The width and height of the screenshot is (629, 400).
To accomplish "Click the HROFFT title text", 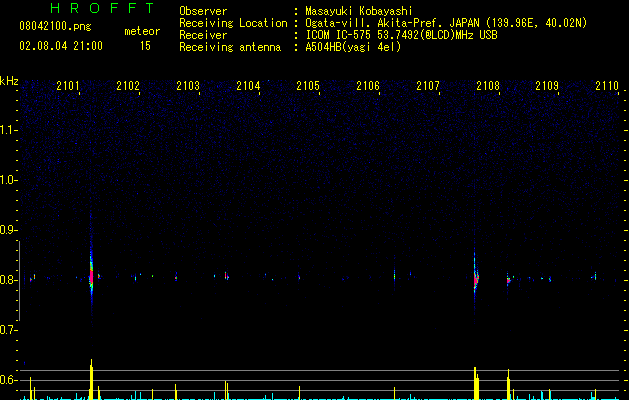I will pyautogui.click(x=102, y=8).
